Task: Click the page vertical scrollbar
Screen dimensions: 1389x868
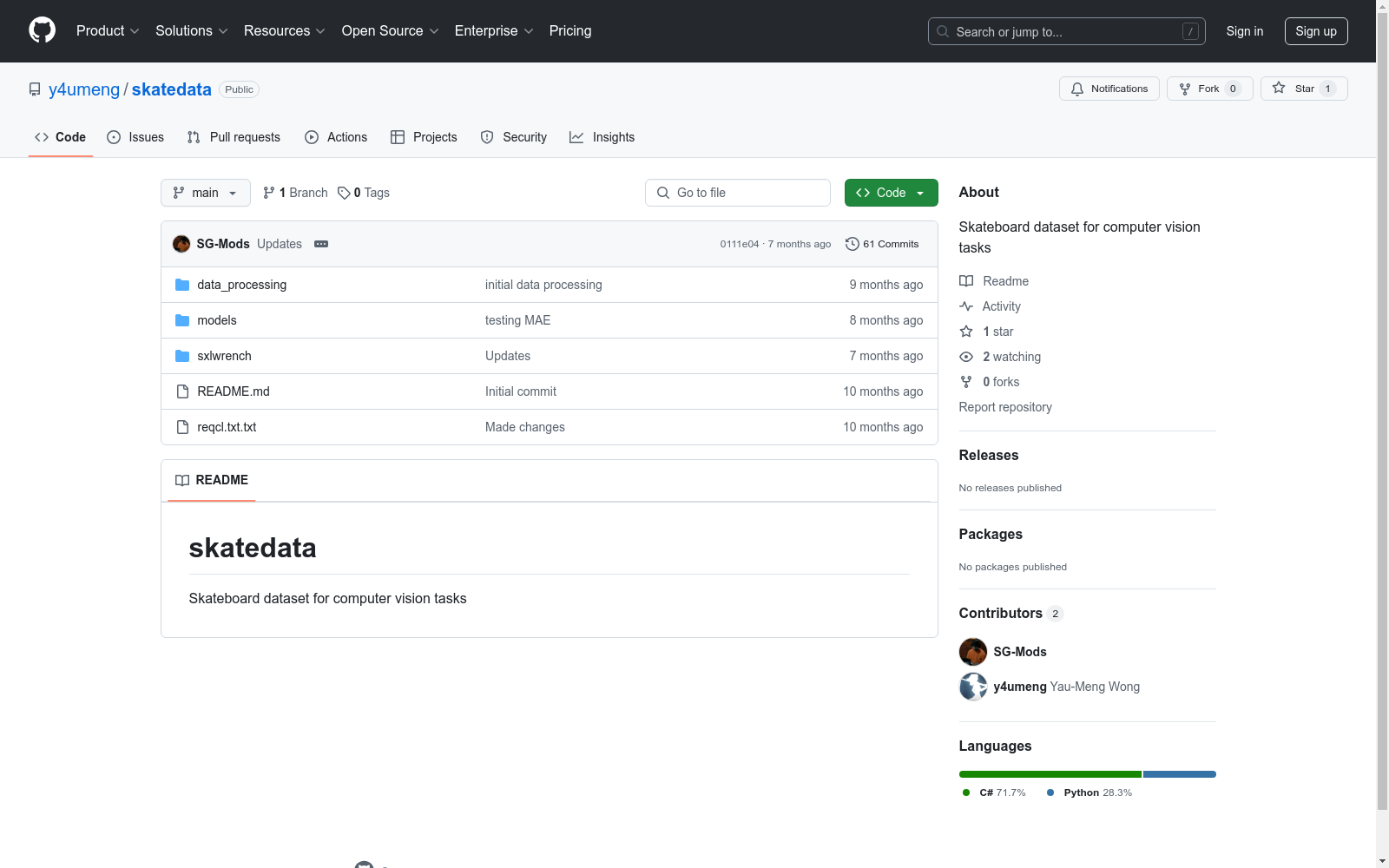Action: (x=1382, y=412)
